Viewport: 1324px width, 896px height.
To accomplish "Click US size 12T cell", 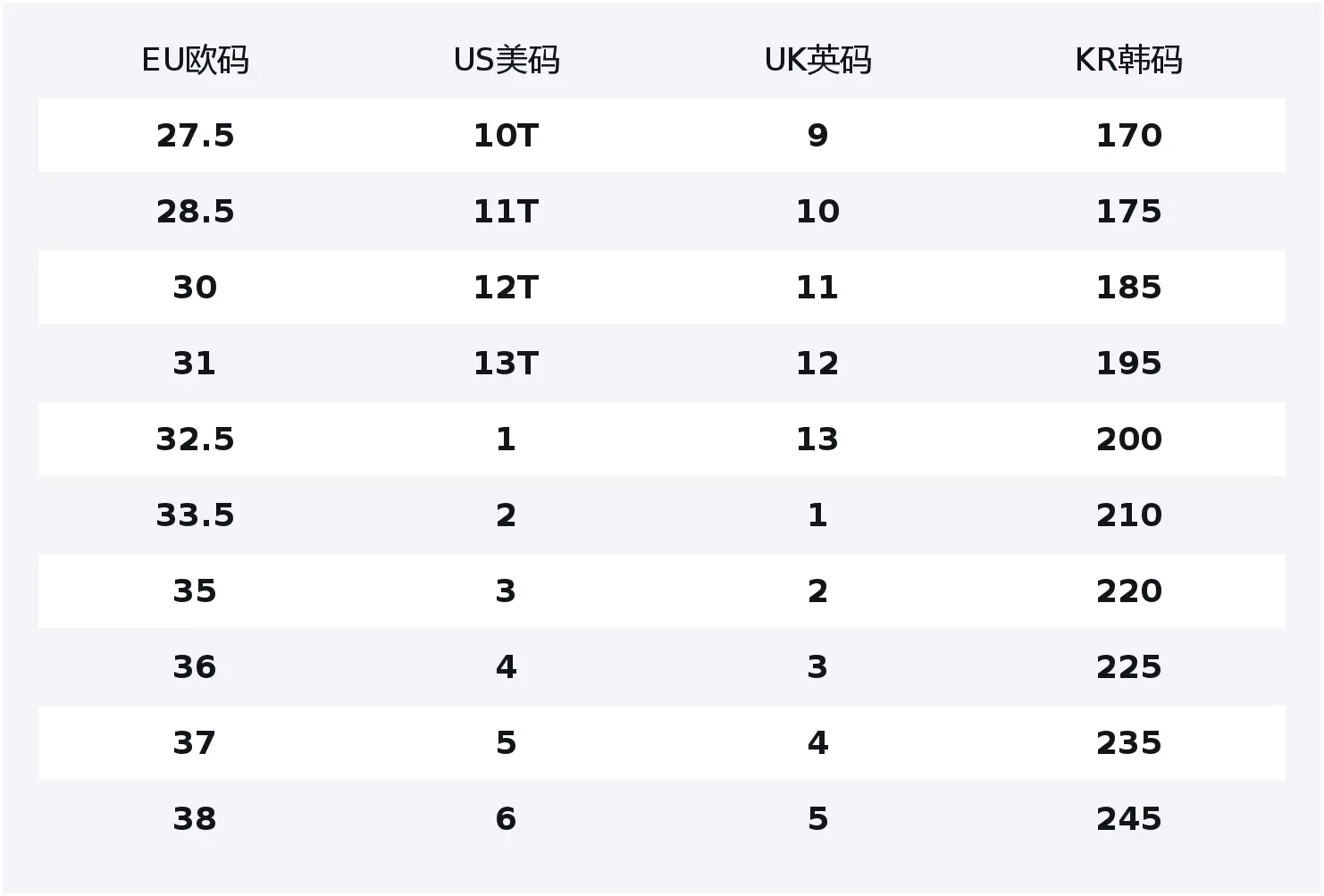I will (506, 288).
